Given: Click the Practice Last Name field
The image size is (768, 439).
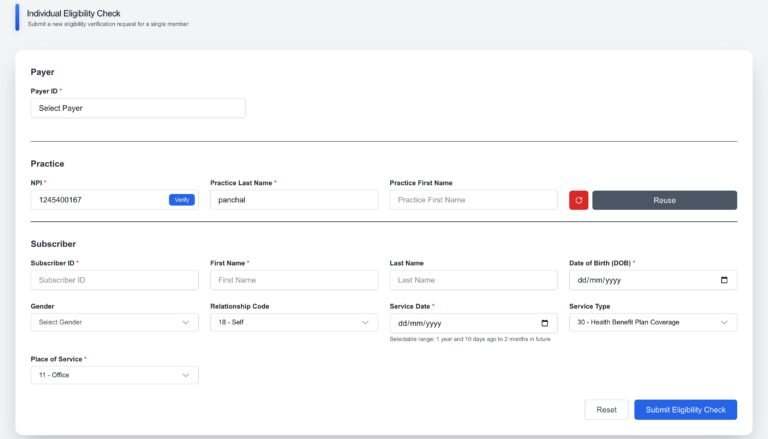Looking at the screenshot, I should pyautogui.click(x=294, y=200).
